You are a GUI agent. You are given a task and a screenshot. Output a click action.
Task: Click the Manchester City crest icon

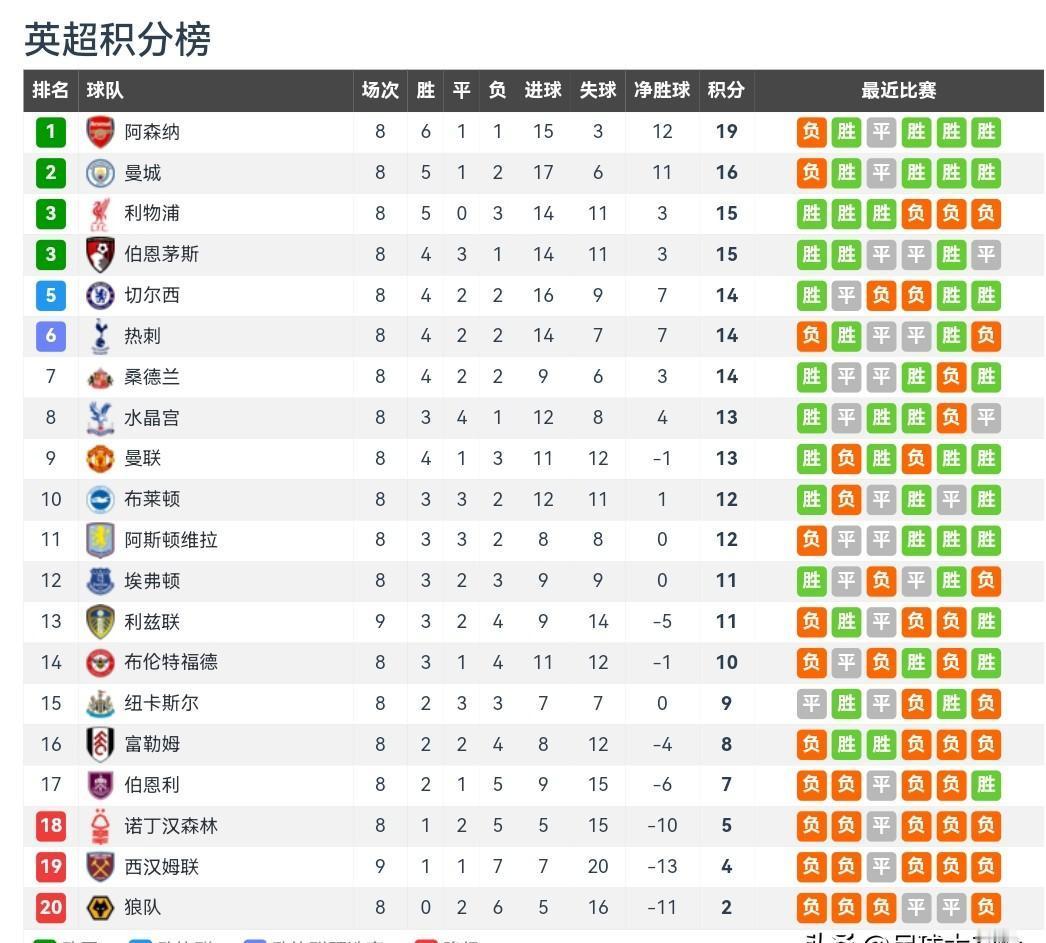tap(100, 173)
